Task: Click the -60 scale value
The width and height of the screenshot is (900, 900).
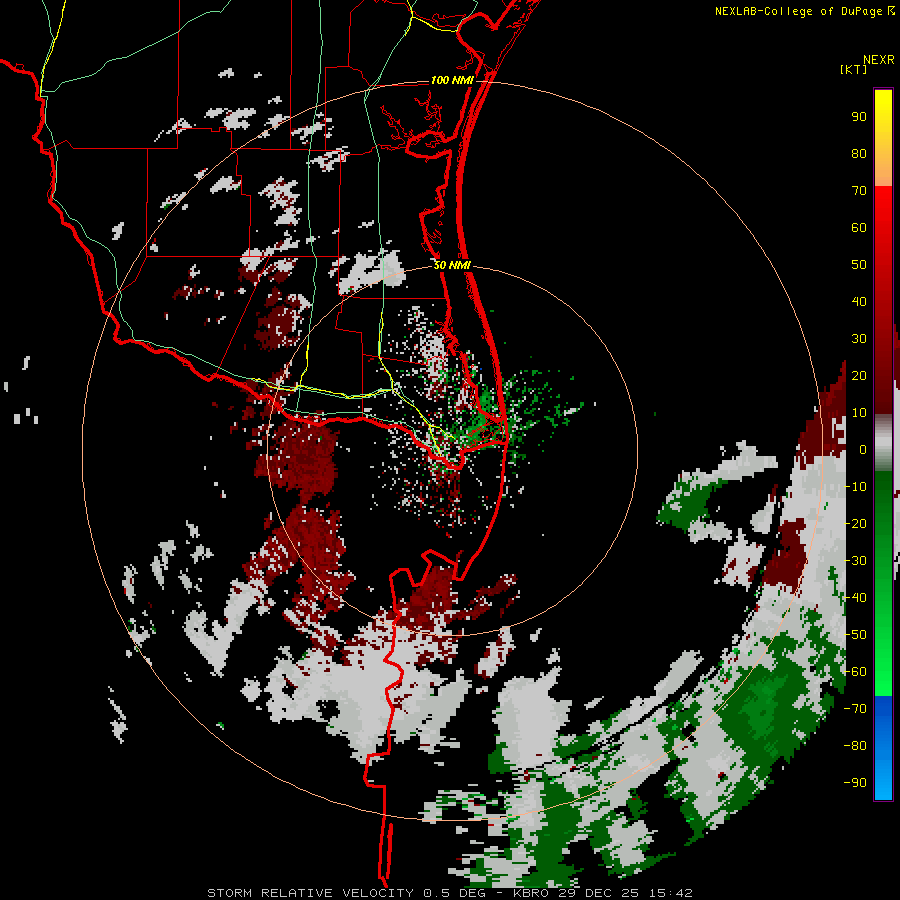Action: [855, 672]
